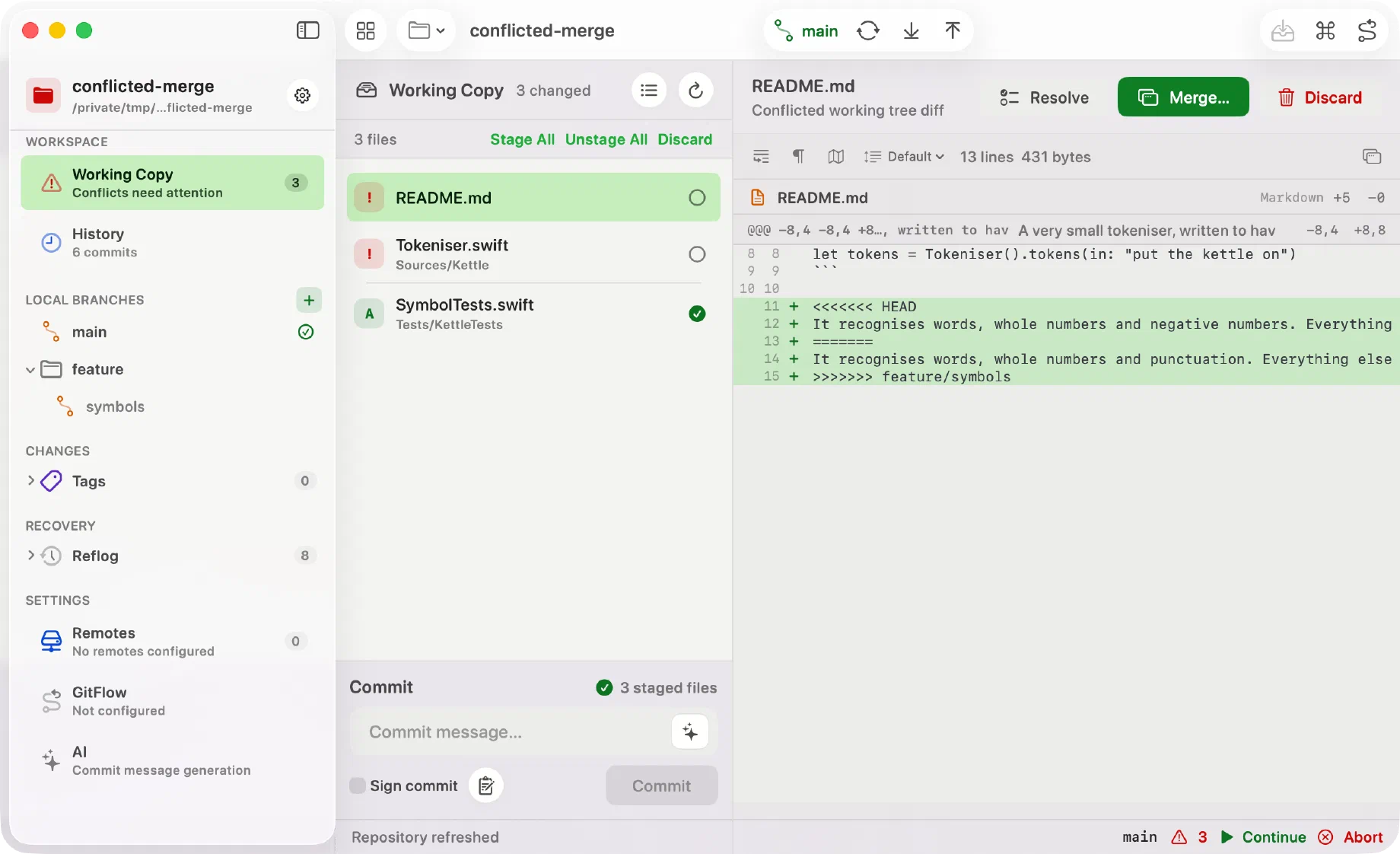Click the main branch status bar label
This screenshot has height=854, width=1400.
click(x=1139, y=837)
